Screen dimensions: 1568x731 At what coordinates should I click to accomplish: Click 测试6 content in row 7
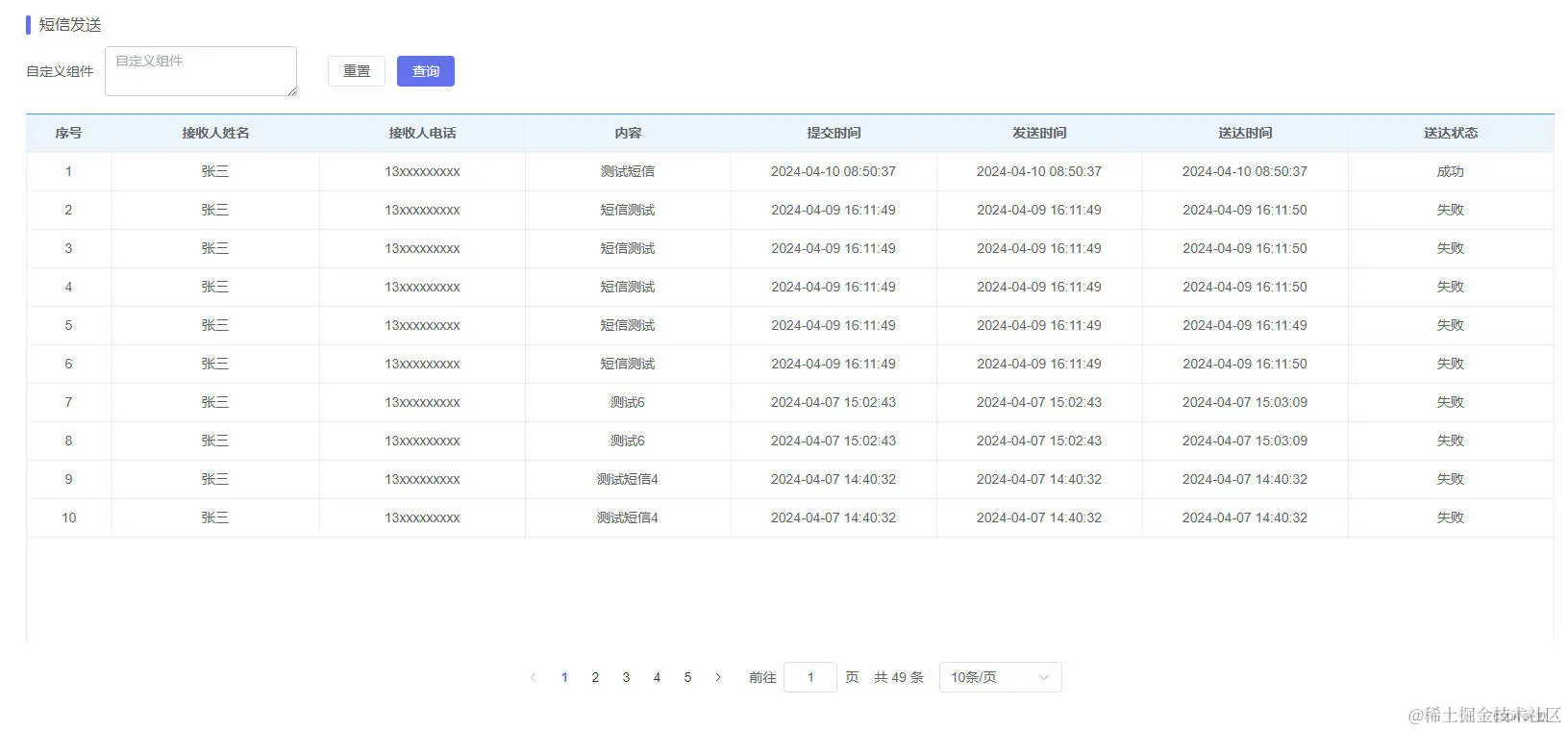point(628,402)
